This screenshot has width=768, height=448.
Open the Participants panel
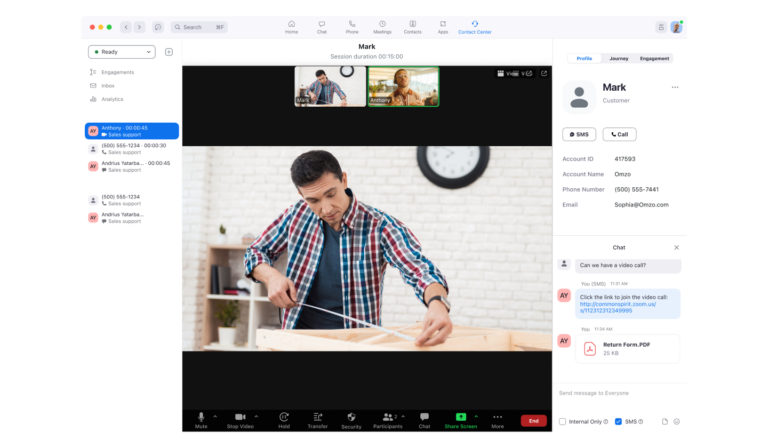pos(387,420)
